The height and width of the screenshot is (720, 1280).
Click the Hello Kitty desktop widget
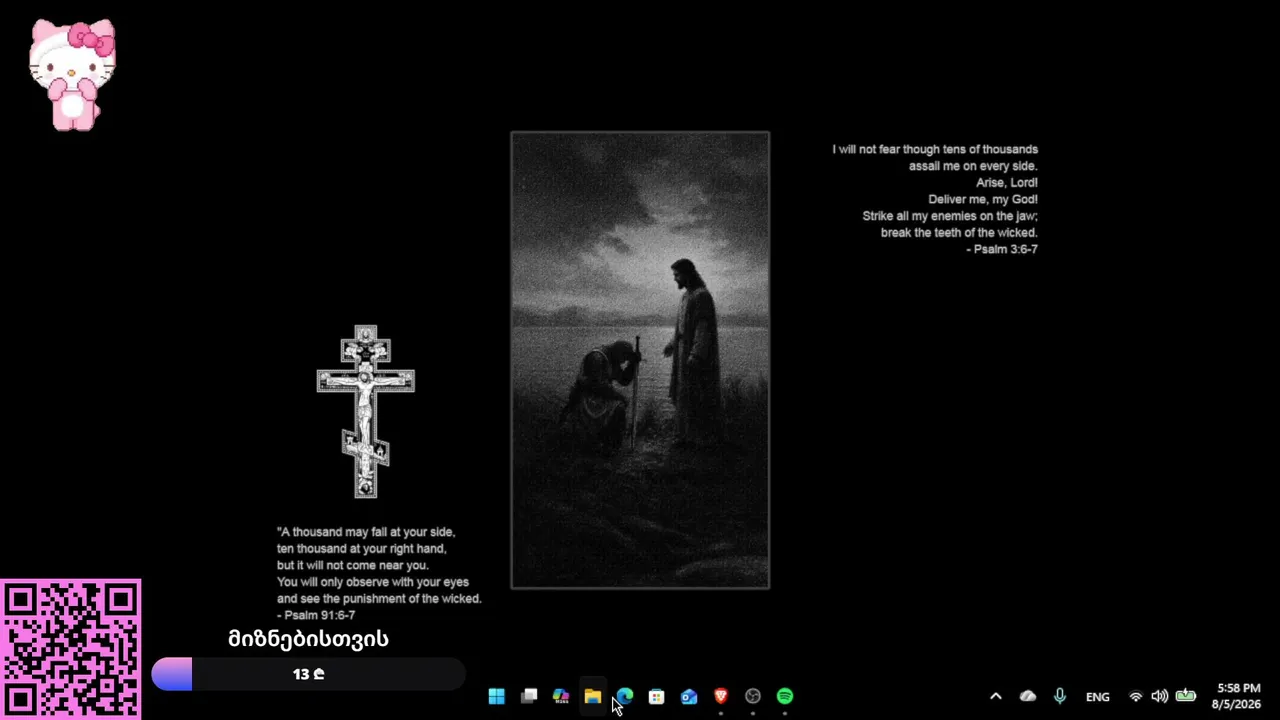pyautogui.click(x=72, y=75)
